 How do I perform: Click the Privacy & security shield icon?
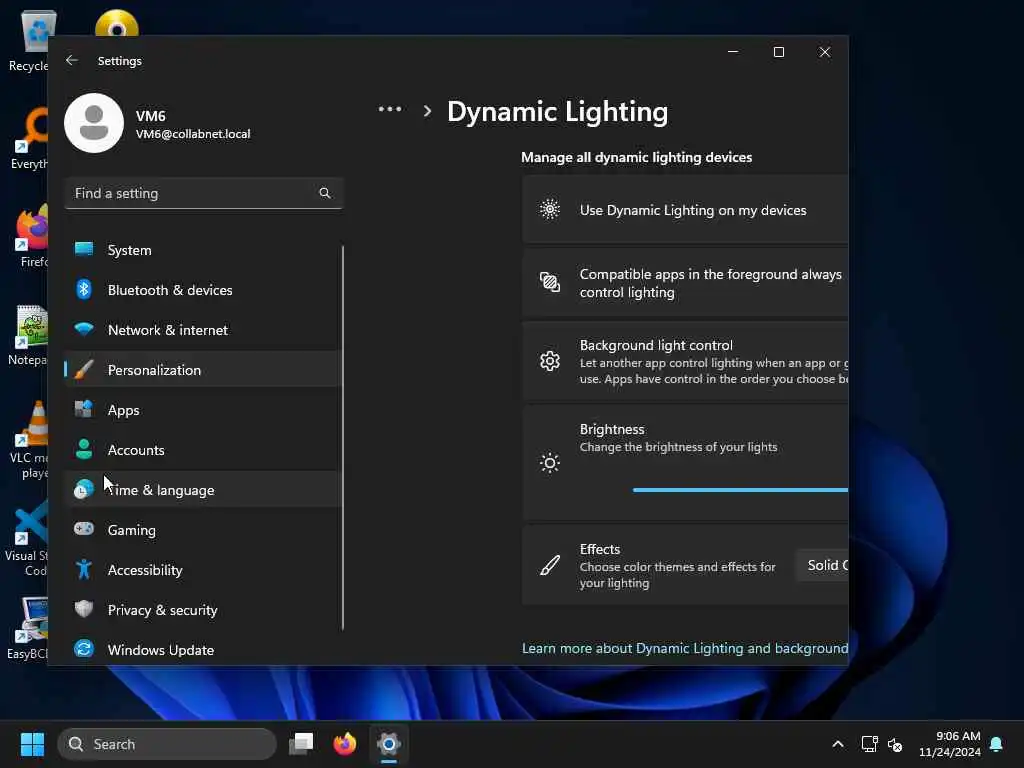pyautogui.click(x=84, y=609)
